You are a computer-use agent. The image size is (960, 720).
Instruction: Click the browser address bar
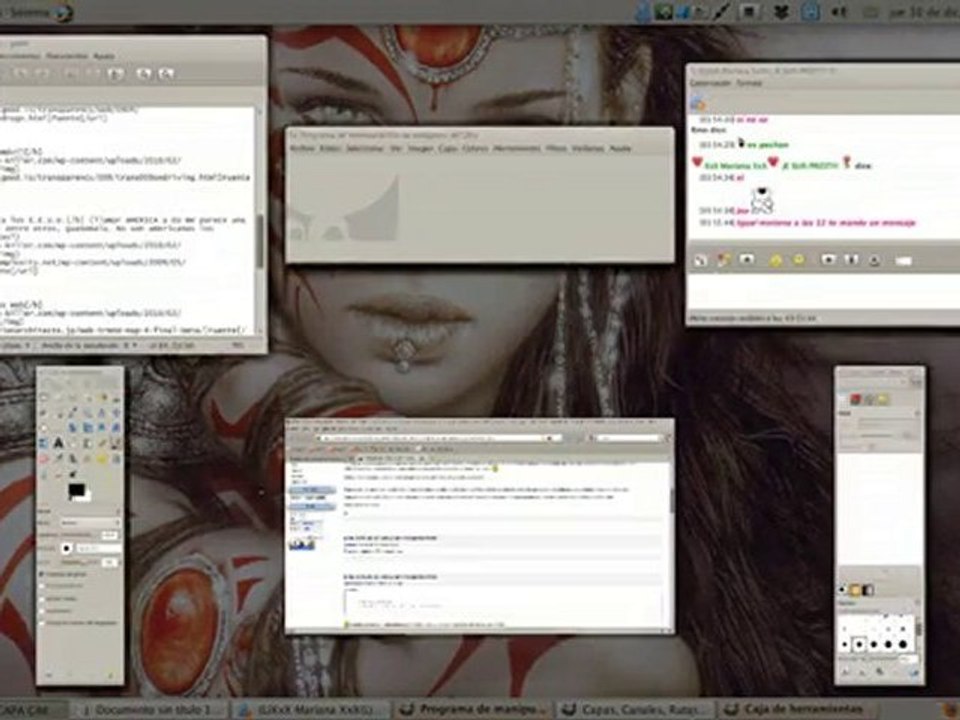point(438,438)
